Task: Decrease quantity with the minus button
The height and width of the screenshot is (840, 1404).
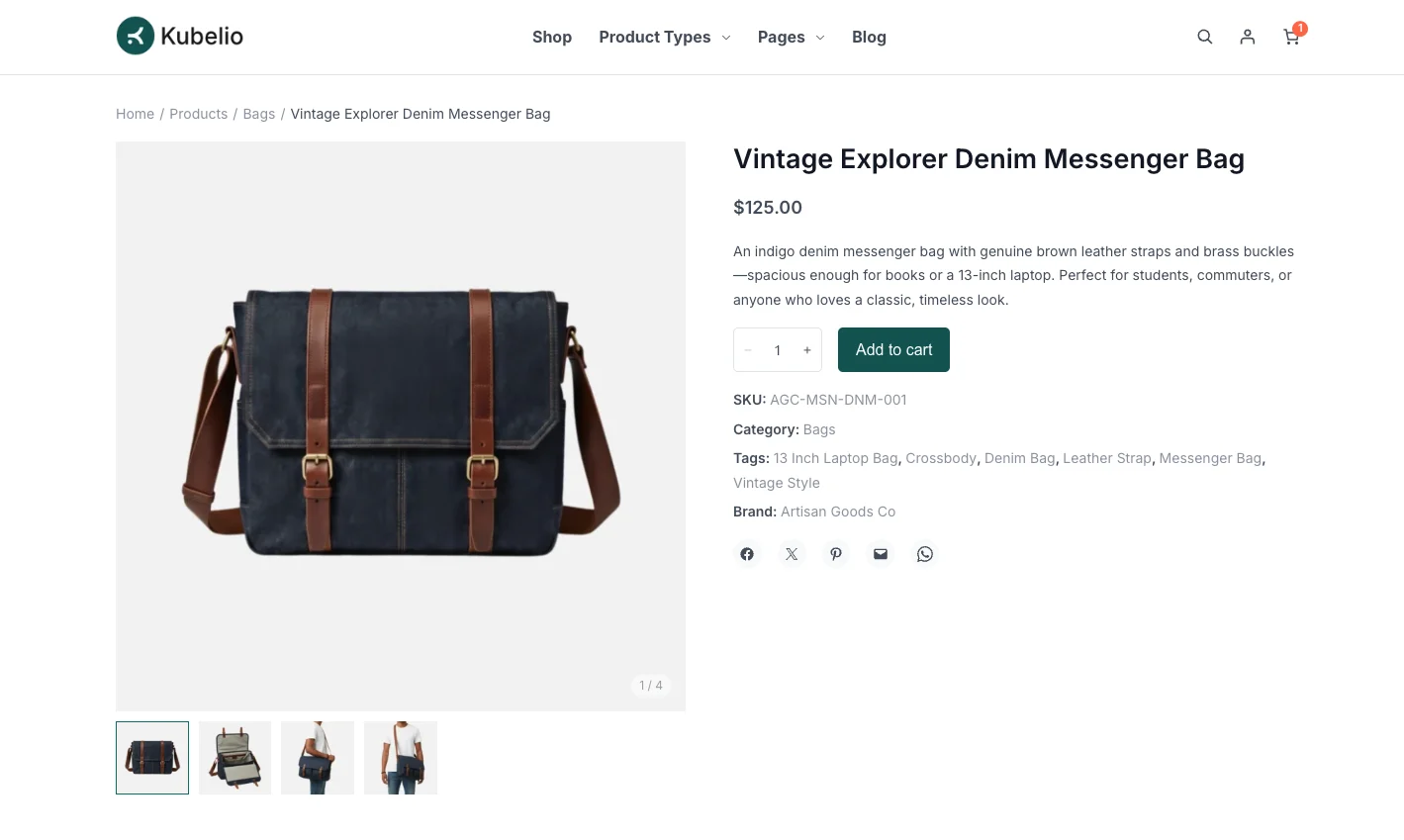Action: tap(748, 349)
